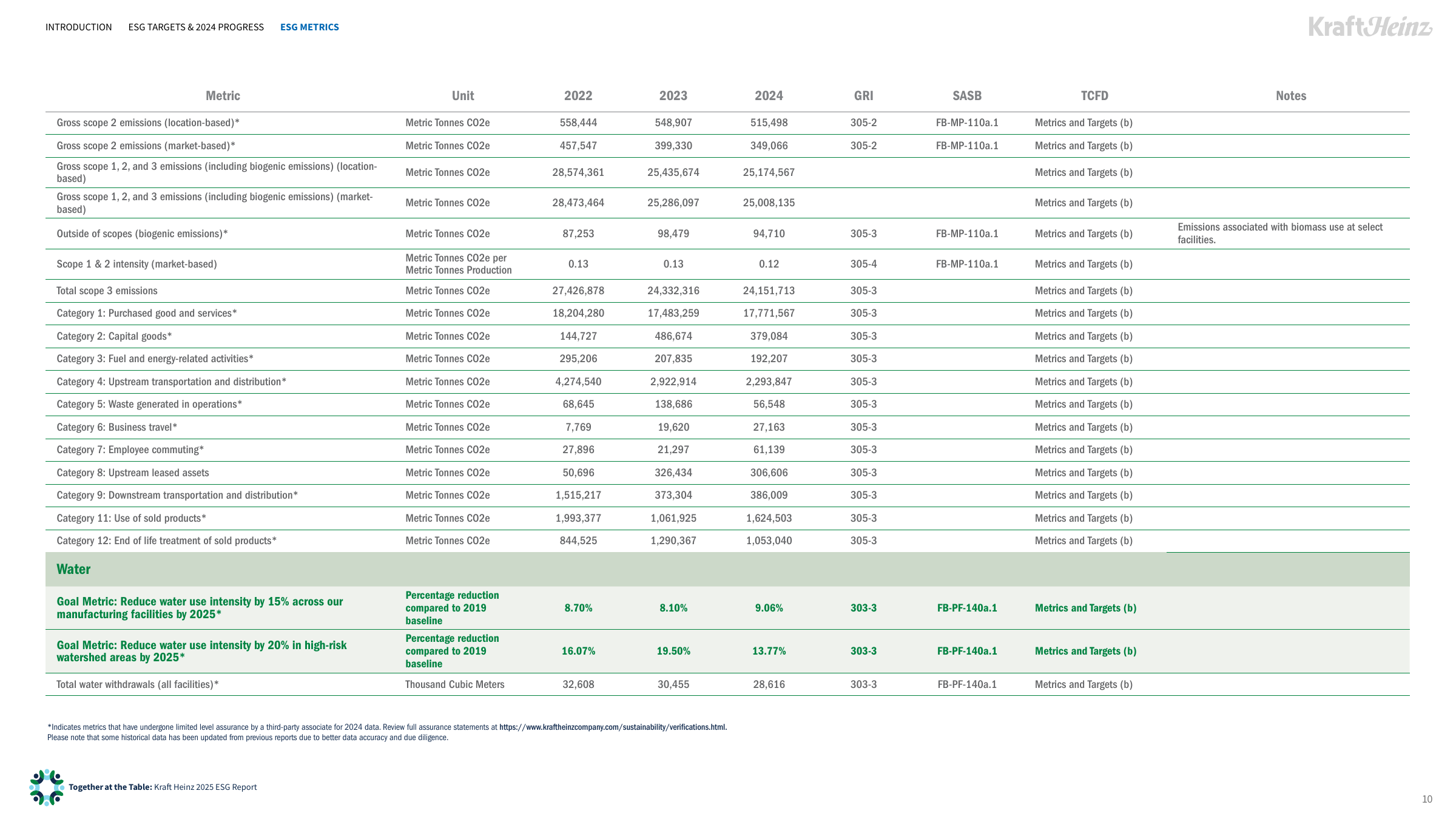Click the 24,332,316 scope 3 value
The width and height of the screenshot is (1456, 819).
673,291
